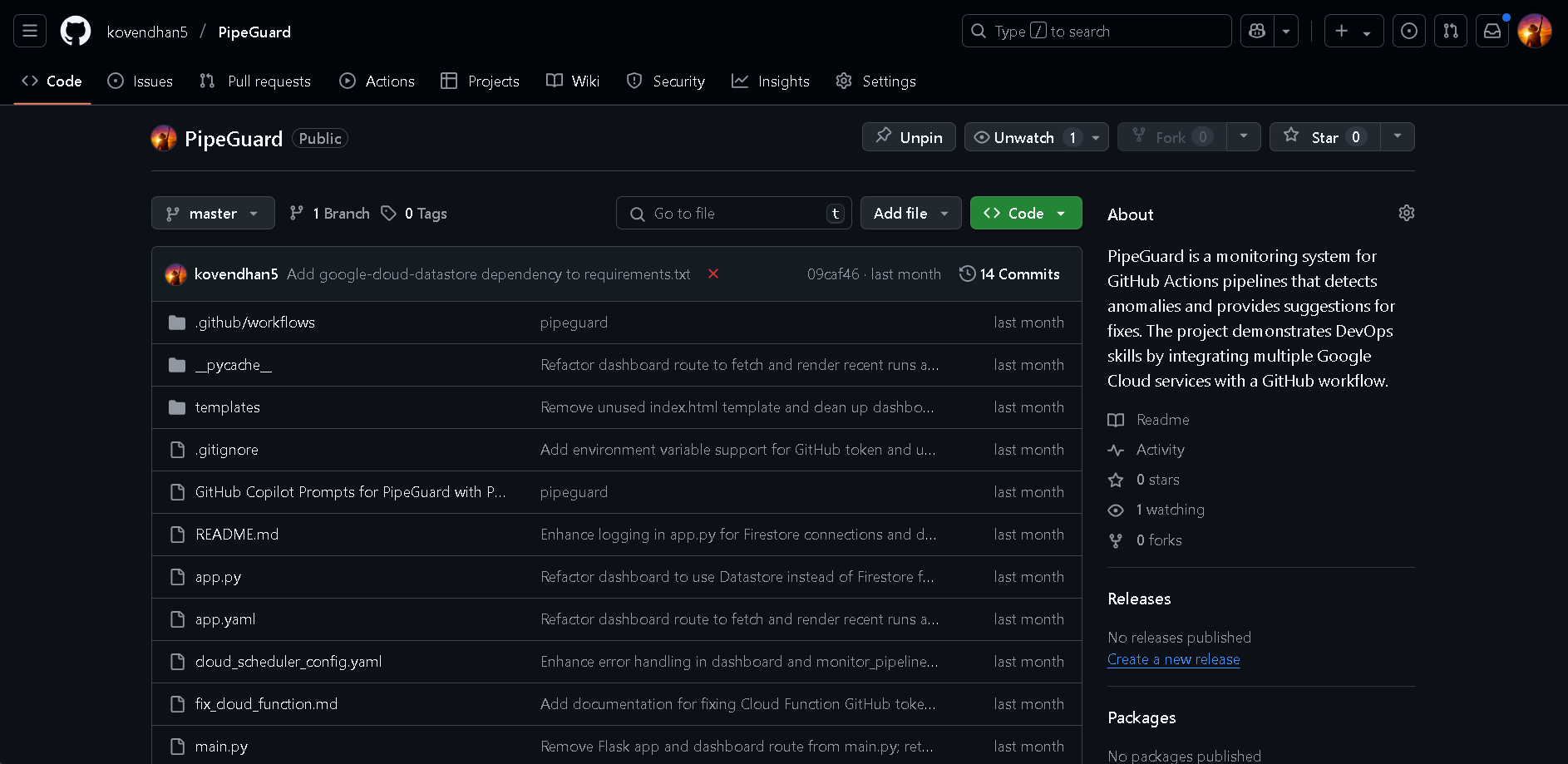Switch to the Code tab

click(x=52, y=81)
